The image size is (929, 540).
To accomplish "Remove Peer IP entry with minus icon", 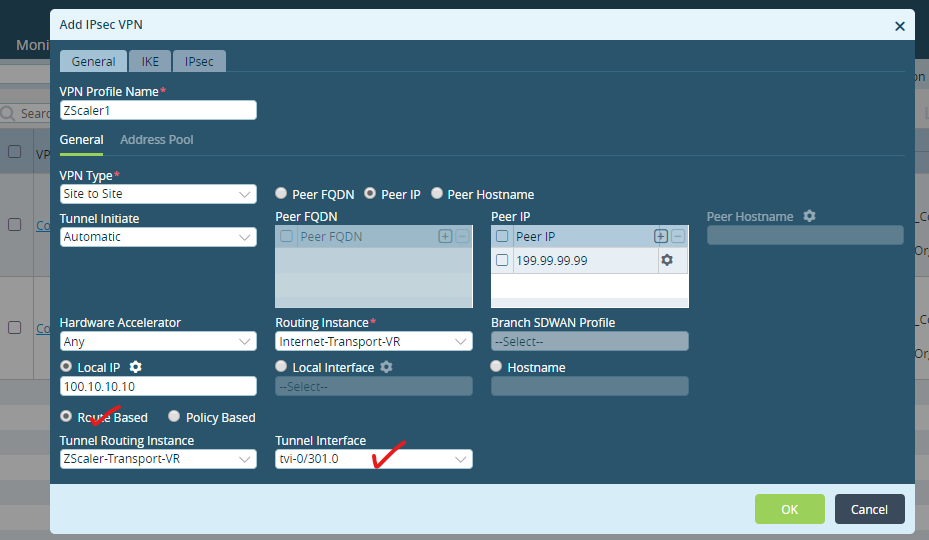I will coord(678,237).
